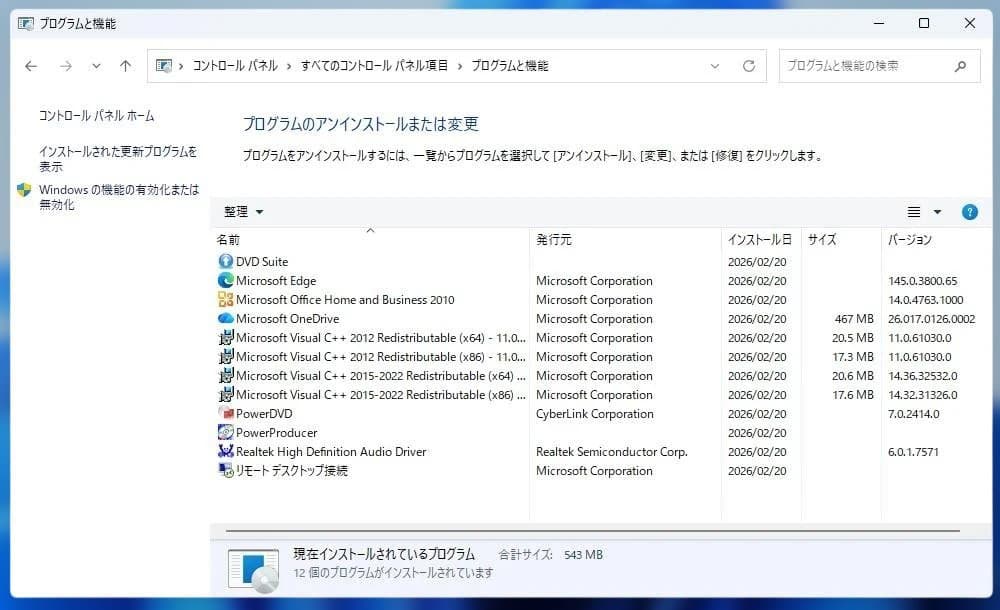
Task: Open Windows の機能の有効化または無効化 link
Action: pyautogui.click(x=119, y=197)
